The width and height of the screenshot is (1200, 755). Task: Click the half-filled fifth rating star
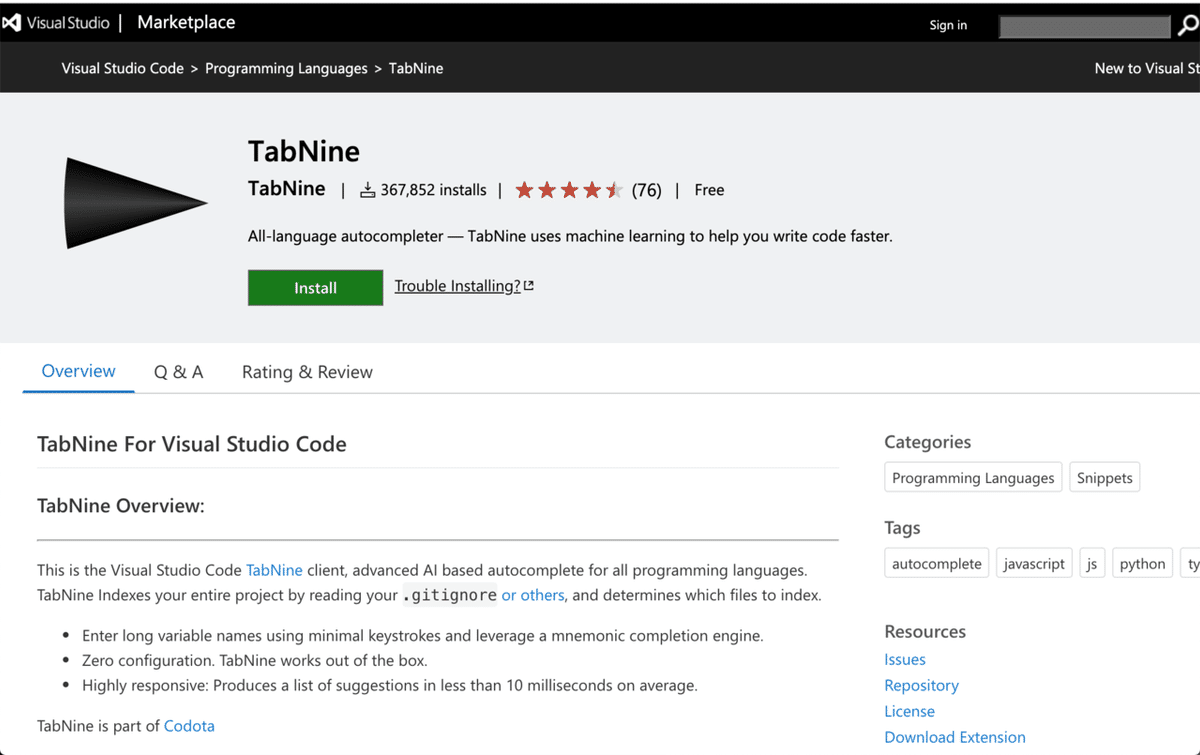click(x=616, y=188)
